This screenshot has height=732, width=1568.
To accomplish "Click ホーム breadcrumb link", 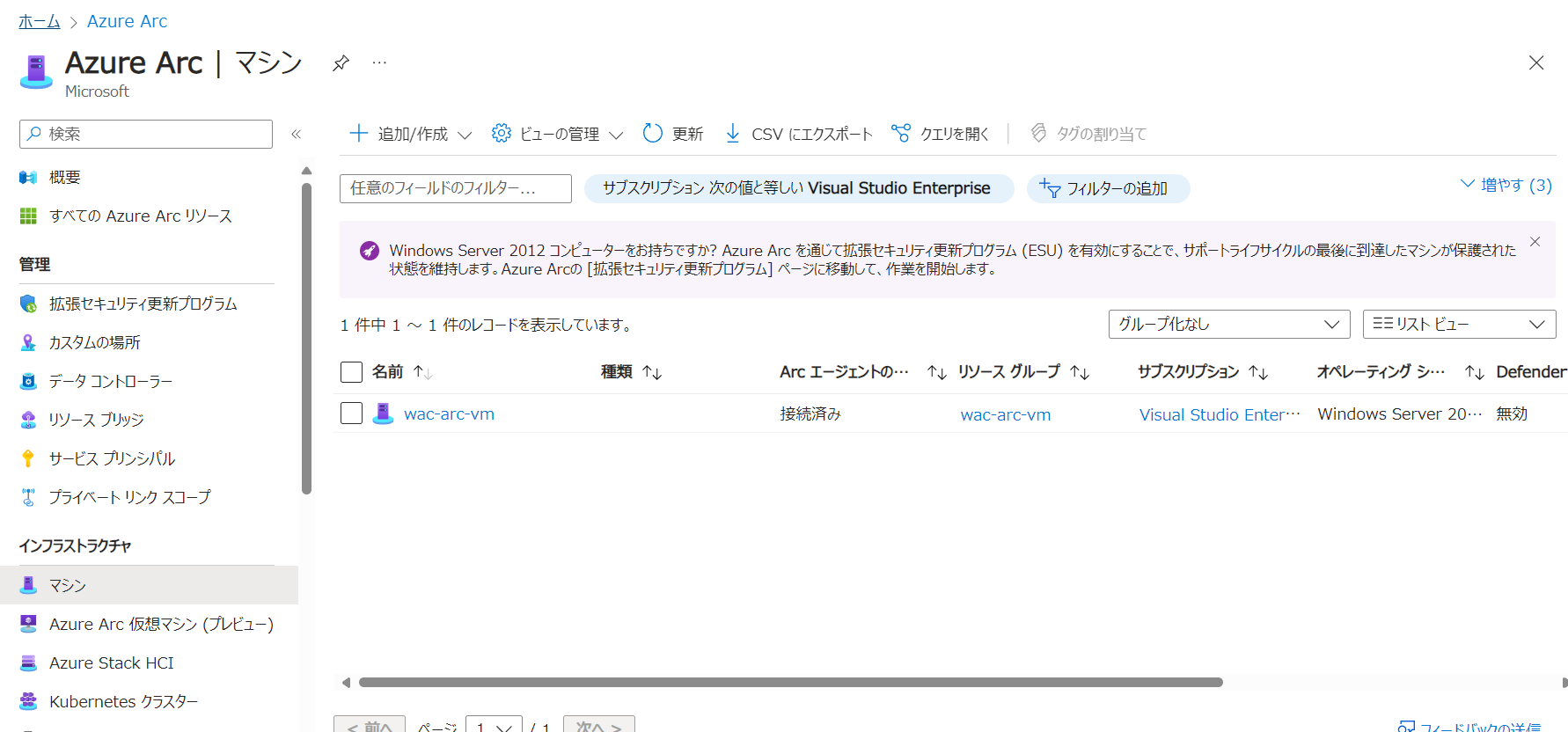I will click(x=40, y=21).
